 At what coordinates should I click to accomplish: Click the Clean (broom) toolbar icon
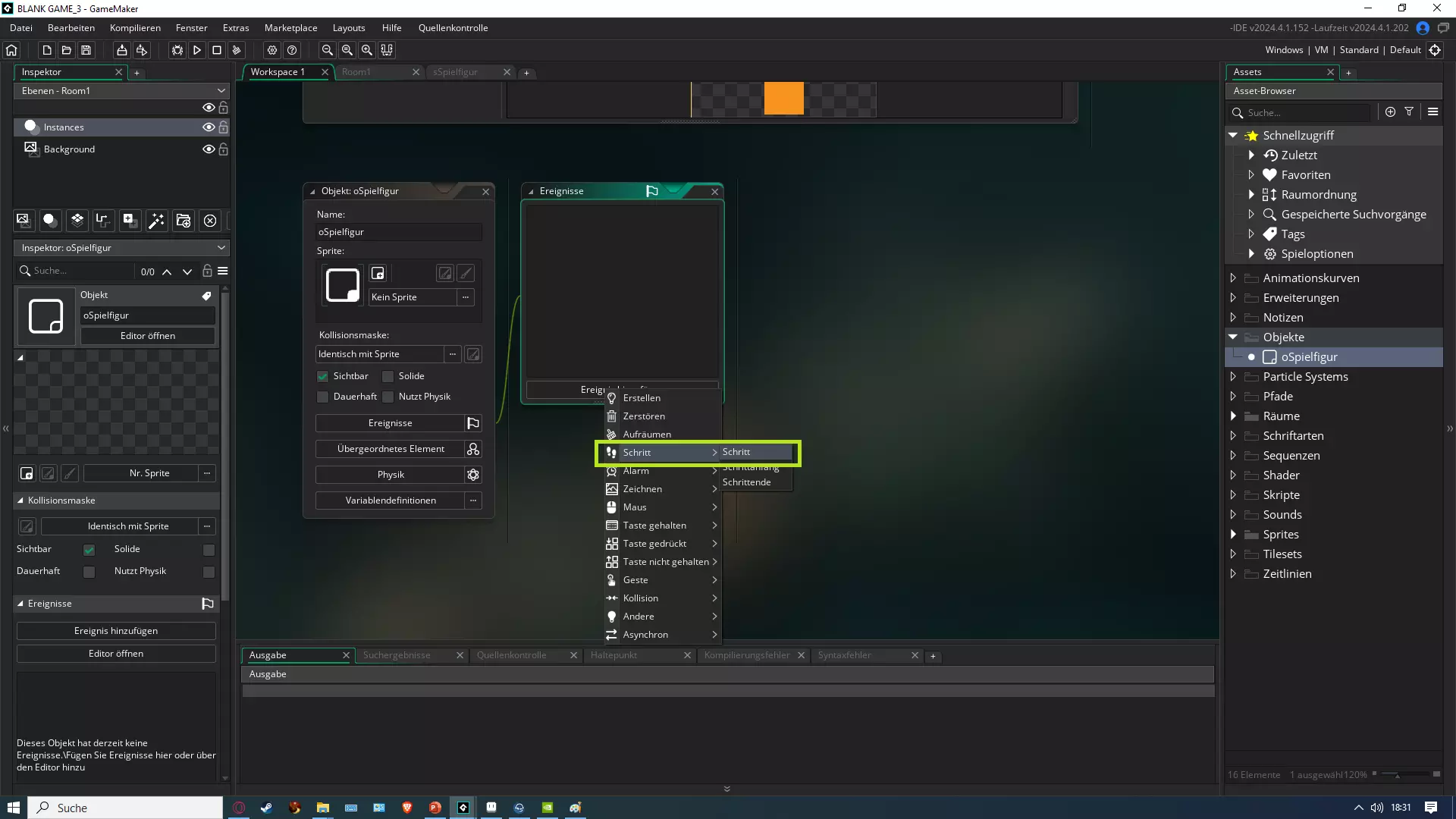237,50
